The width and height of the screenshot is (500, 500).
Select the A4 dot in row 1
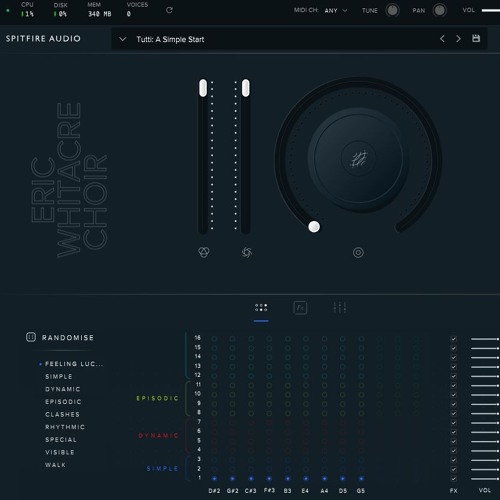(324, 478)
